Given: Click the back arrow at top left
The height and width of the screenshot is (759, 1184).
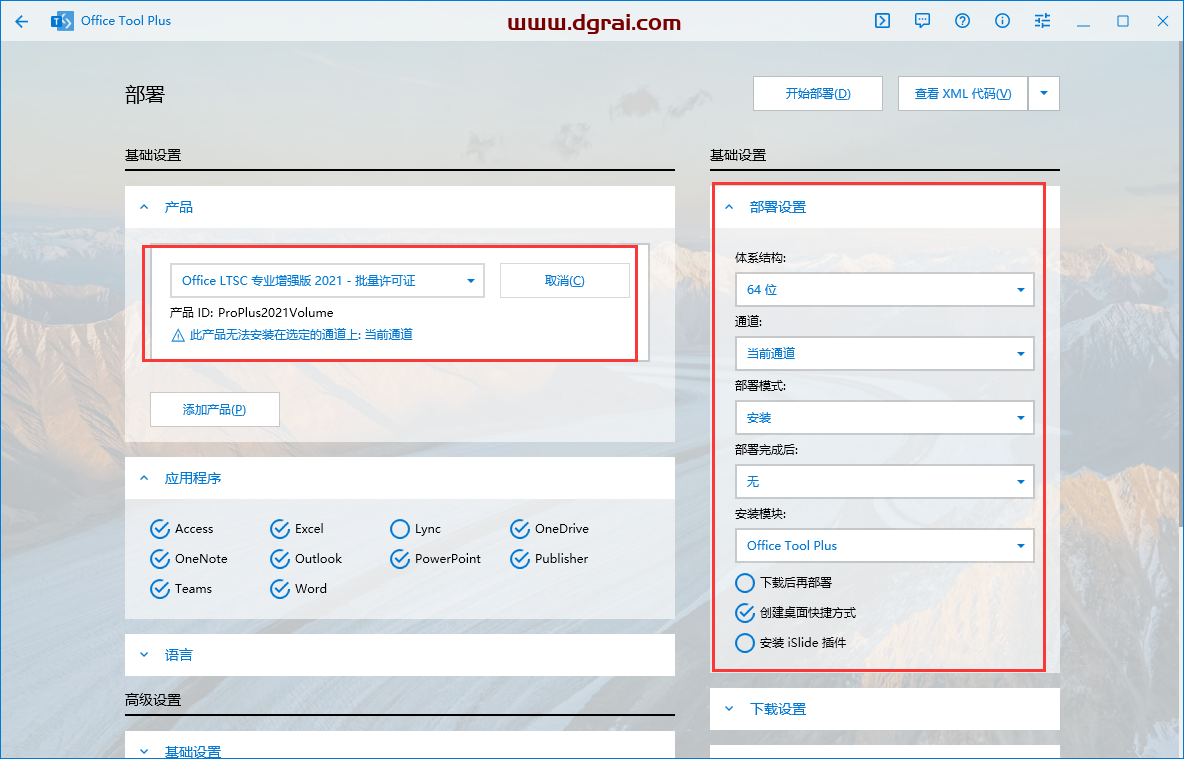Looking at the screenshot, I should coord(21,20).
